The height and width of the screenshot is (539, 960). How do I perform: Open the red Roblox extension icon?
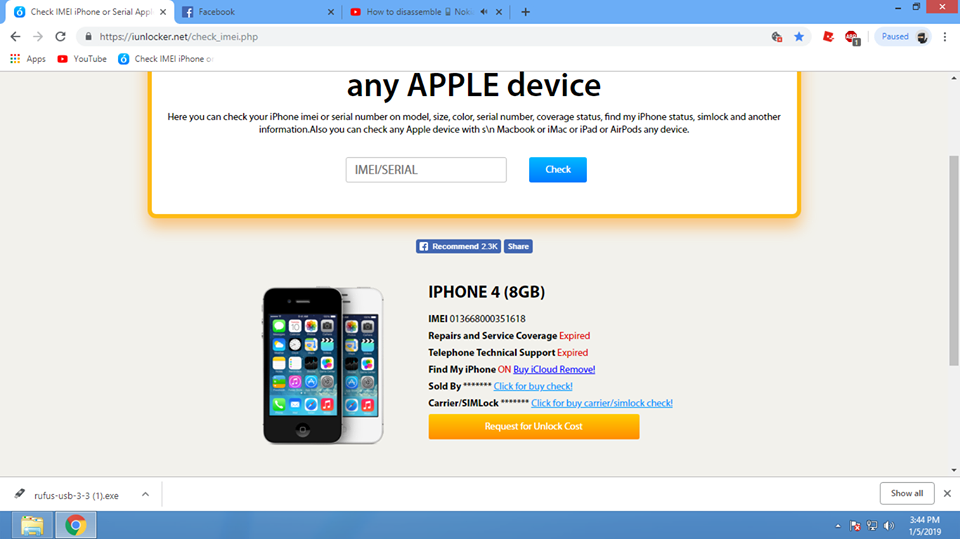[x=828, y=37]
